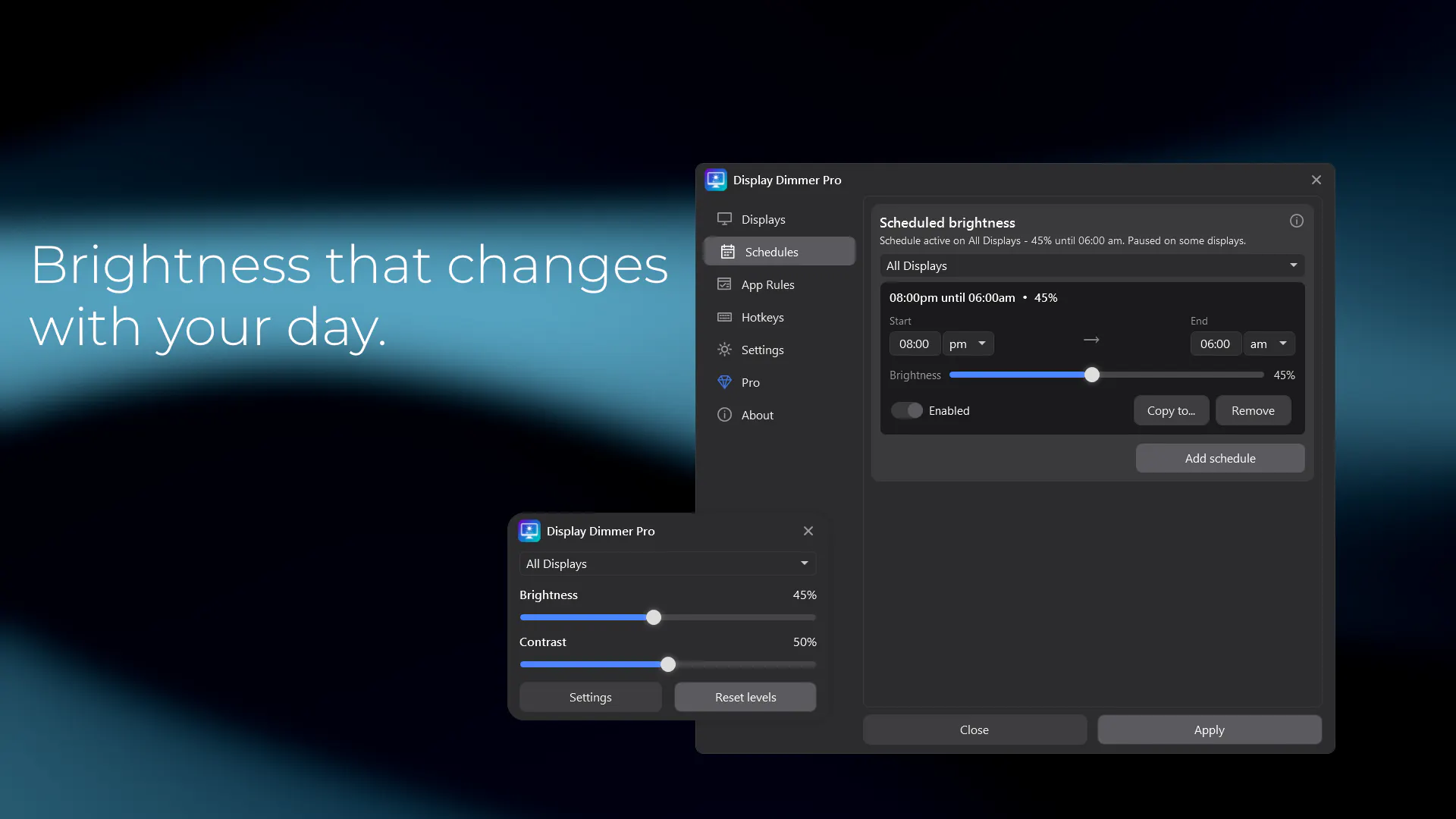Open All Displays dropdown in small popup

pos(667,563)
